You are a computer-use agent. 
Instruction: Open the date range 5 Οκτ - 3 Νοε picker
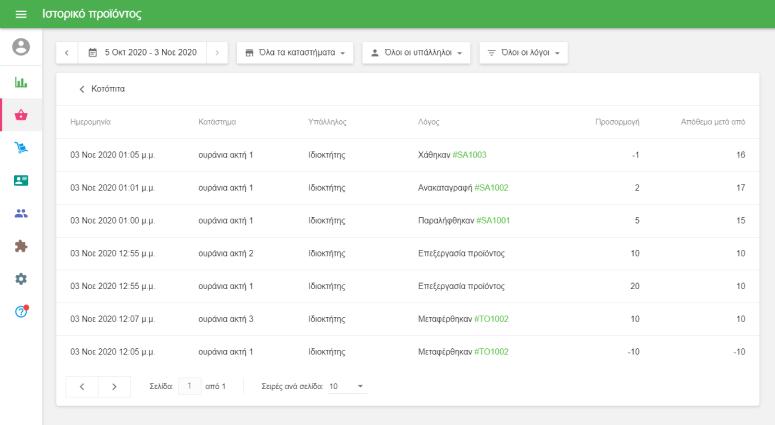click(x=143, y=52)
